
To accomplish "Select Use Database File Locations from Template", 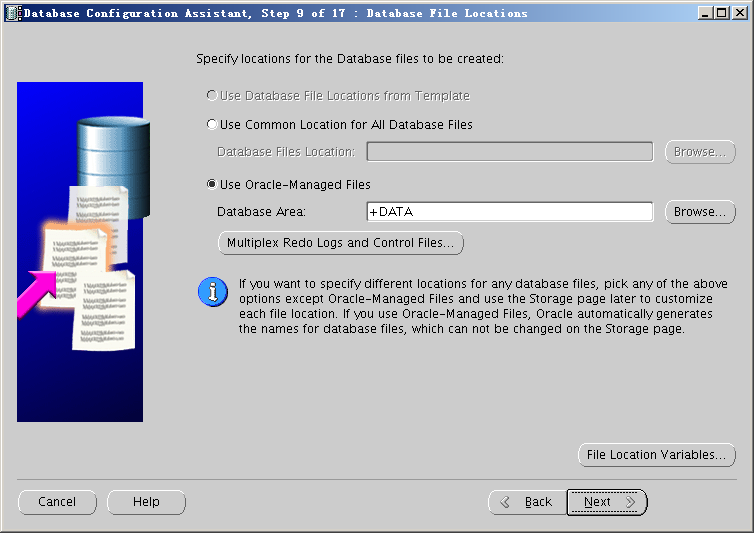I will (x=211, y=96).
